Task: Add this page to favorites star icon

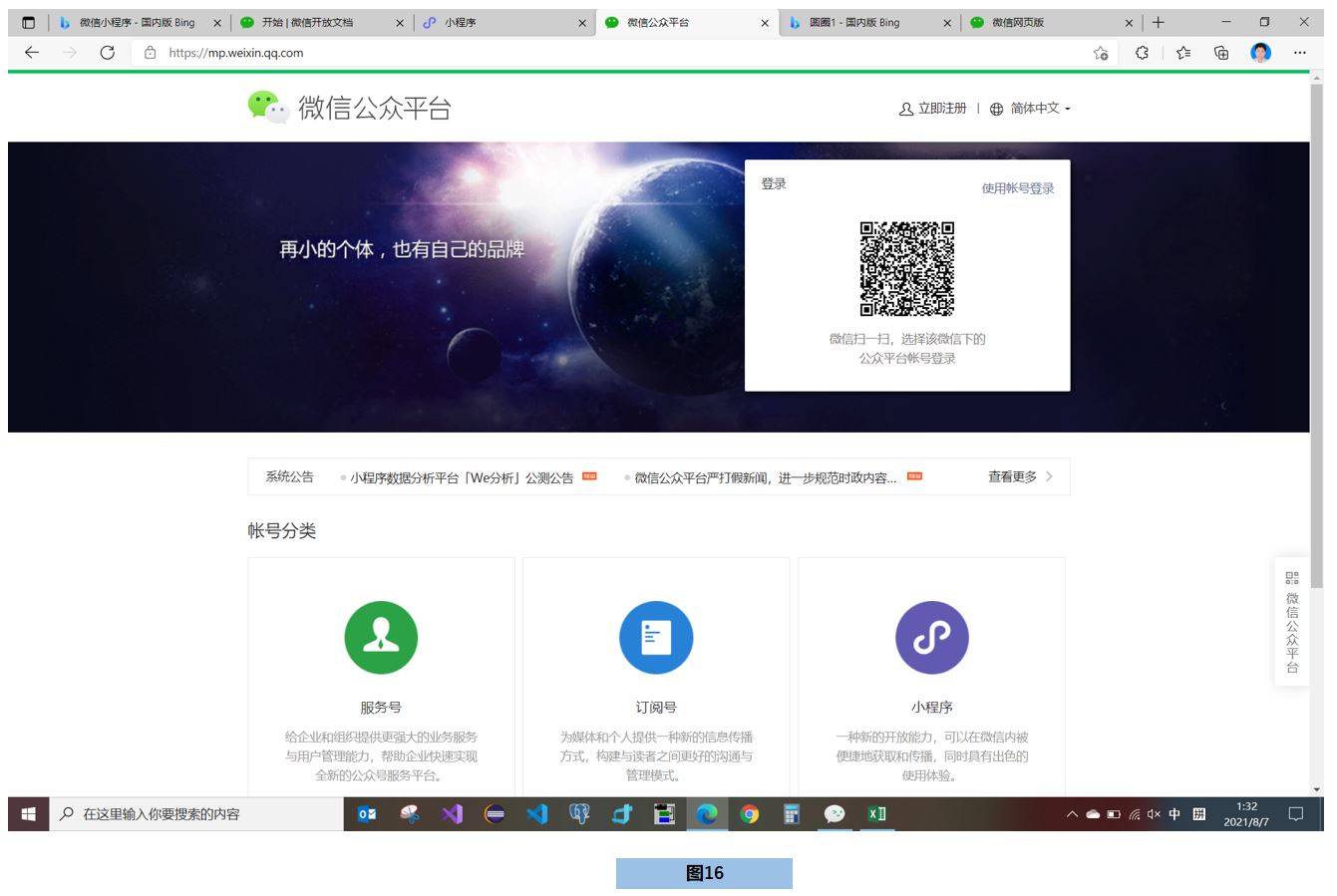Action: click(x=1101, y=53)
